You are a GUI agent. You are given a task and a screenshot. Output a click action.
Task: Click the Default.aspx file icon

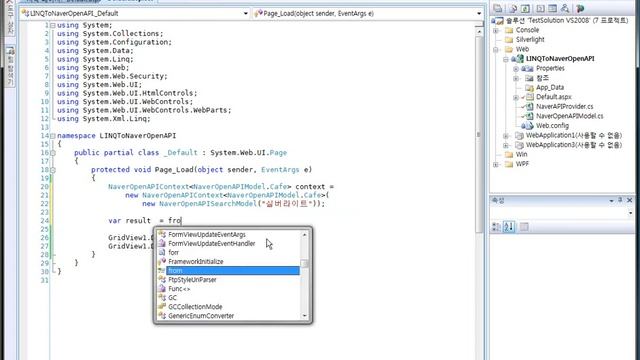tap(529, 97)
